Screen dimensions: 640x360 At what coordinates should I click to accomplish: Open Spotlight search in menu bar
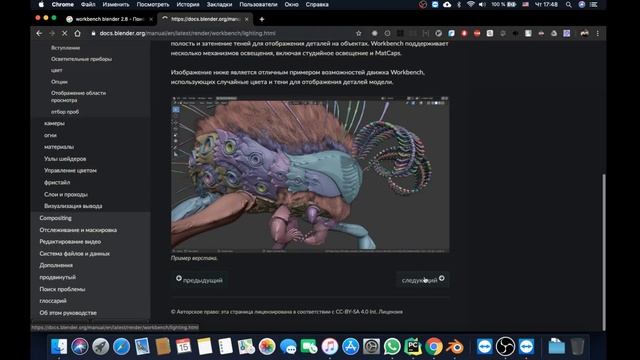(x=569, y=4)
